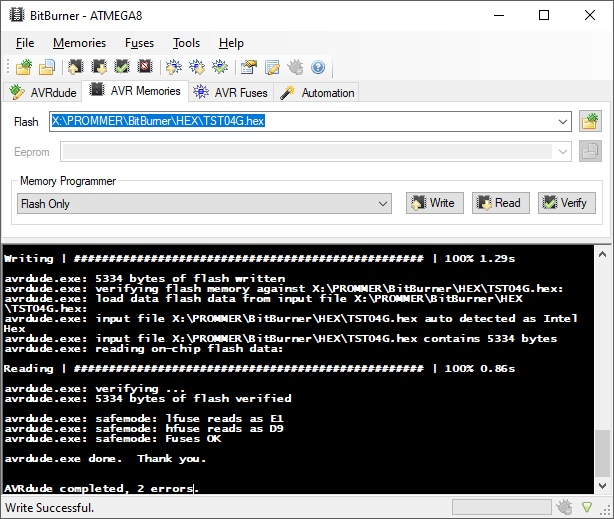Open the settings window toolbar icon
The width and height of the screenshot is (614, 519).
(249, 67)
